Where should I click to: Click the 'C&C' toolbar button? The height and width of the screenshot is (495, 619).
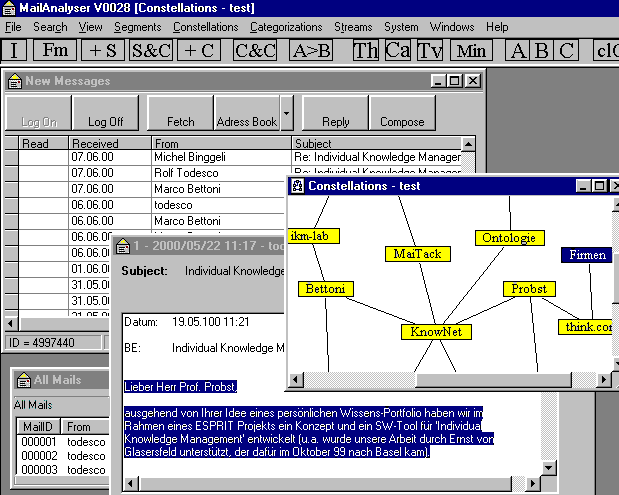254,50
